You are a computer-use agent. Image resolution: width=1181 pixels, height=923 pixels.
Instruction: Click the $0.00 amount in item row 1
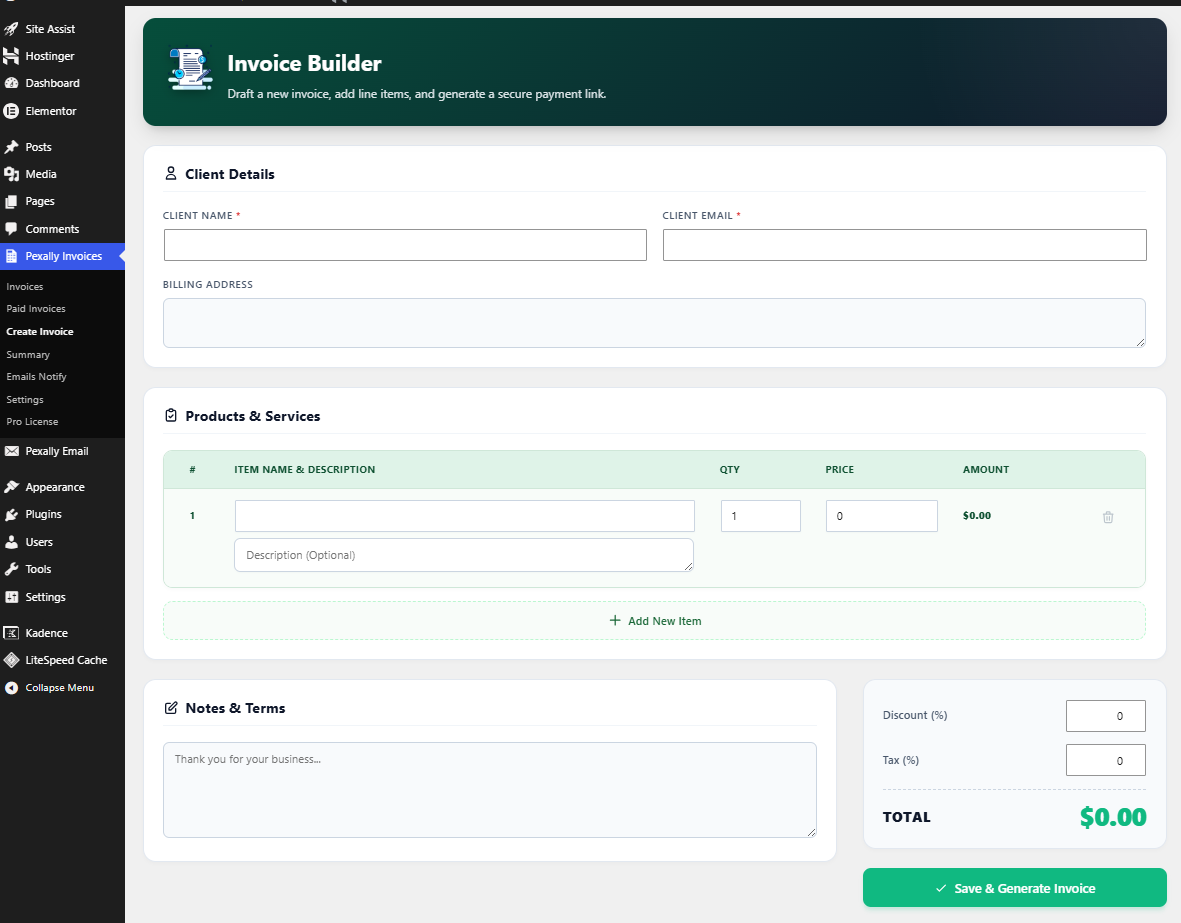tap(977, 515)
